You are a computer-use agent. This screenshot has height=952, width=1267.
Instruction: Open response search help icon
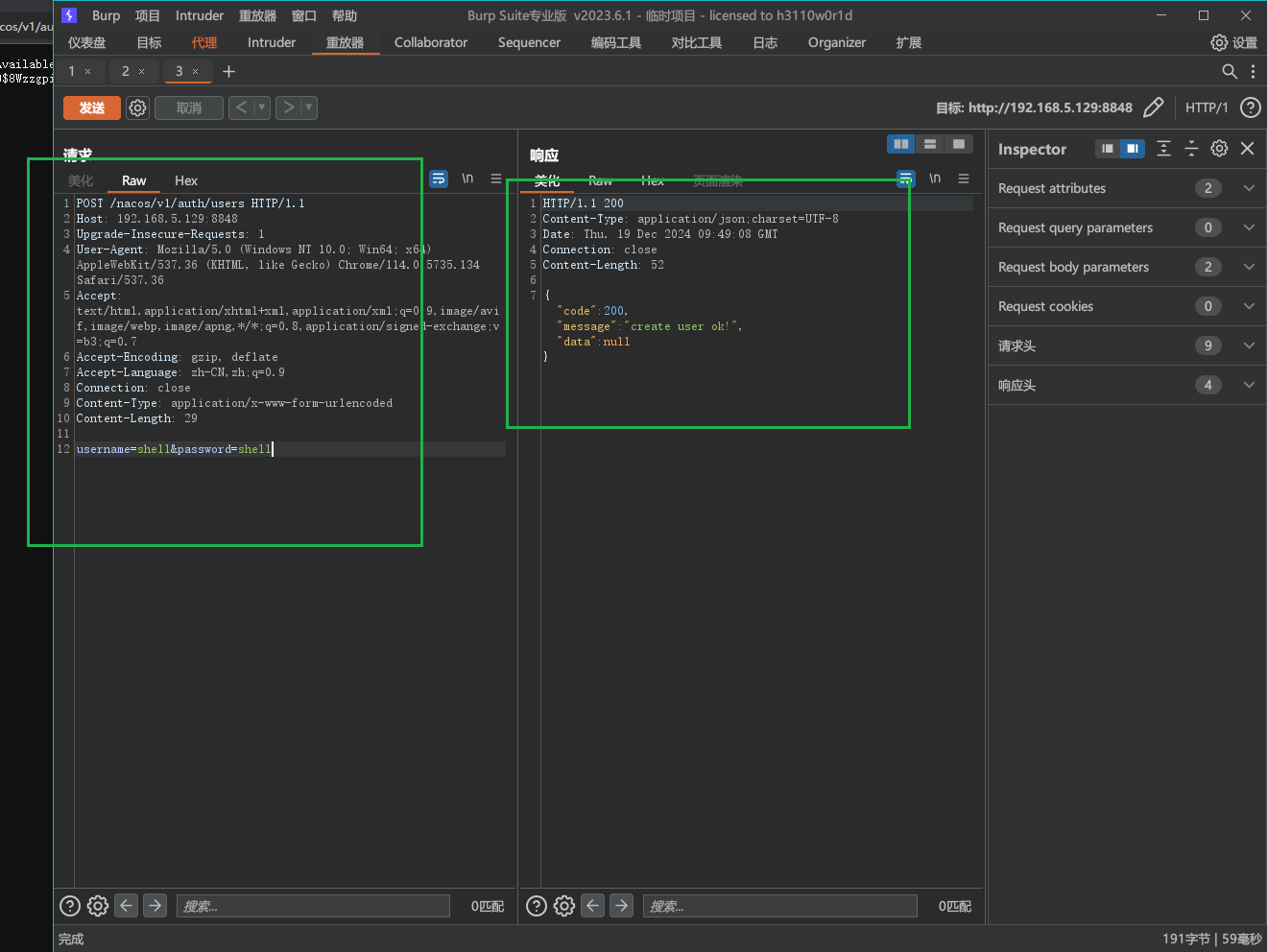tap(538, 906)
